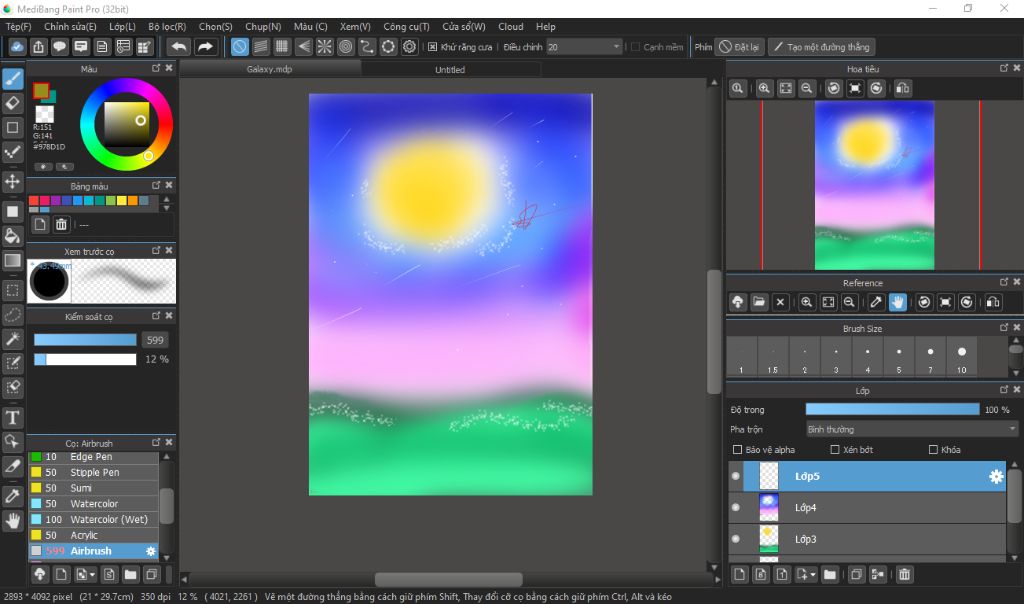Open the Cửa sổ(W) menu
This screenshot has height=604, width=1024.
(464, 27)
